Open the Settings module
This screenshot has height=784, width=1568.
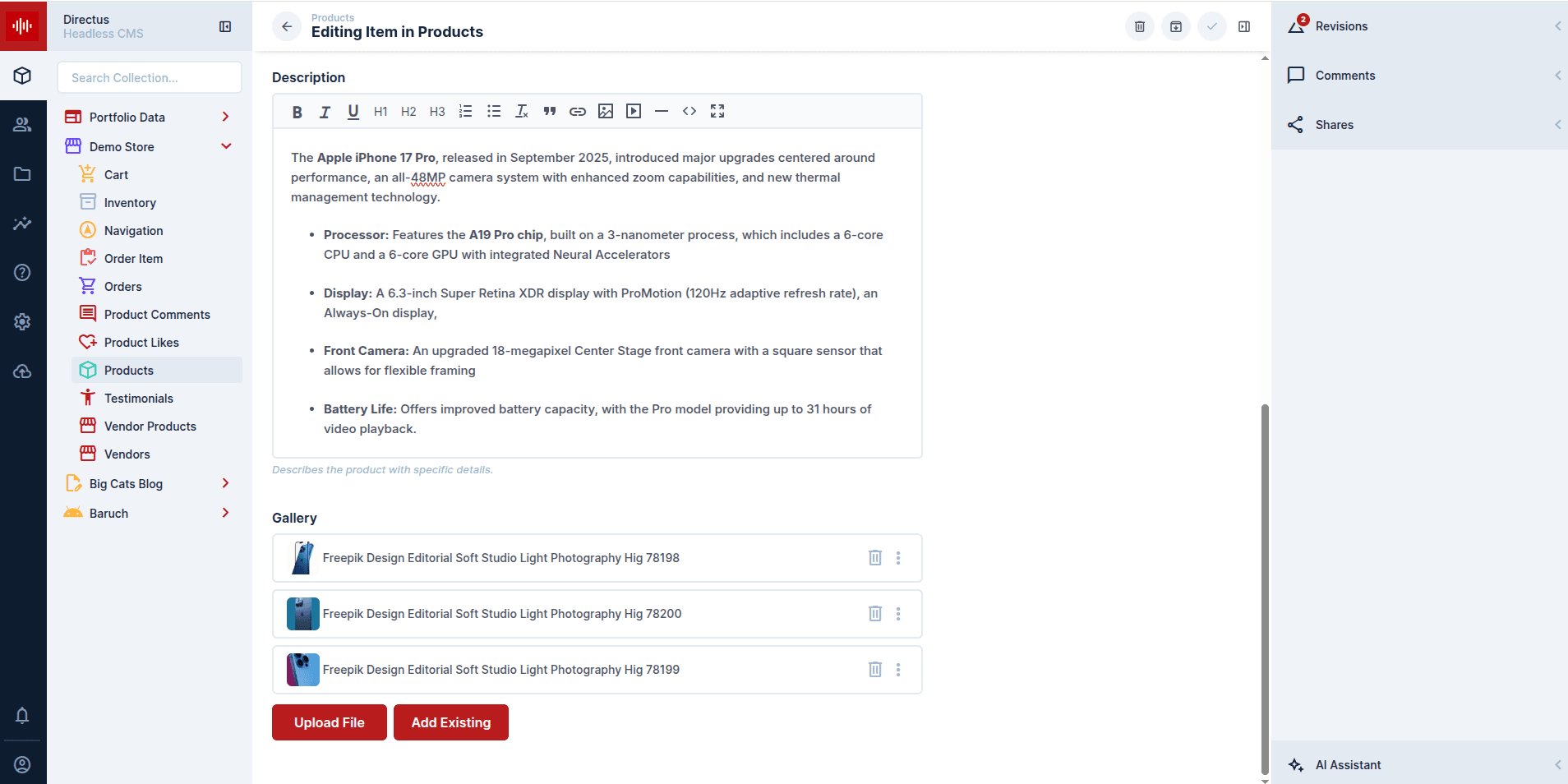(23, 322)
